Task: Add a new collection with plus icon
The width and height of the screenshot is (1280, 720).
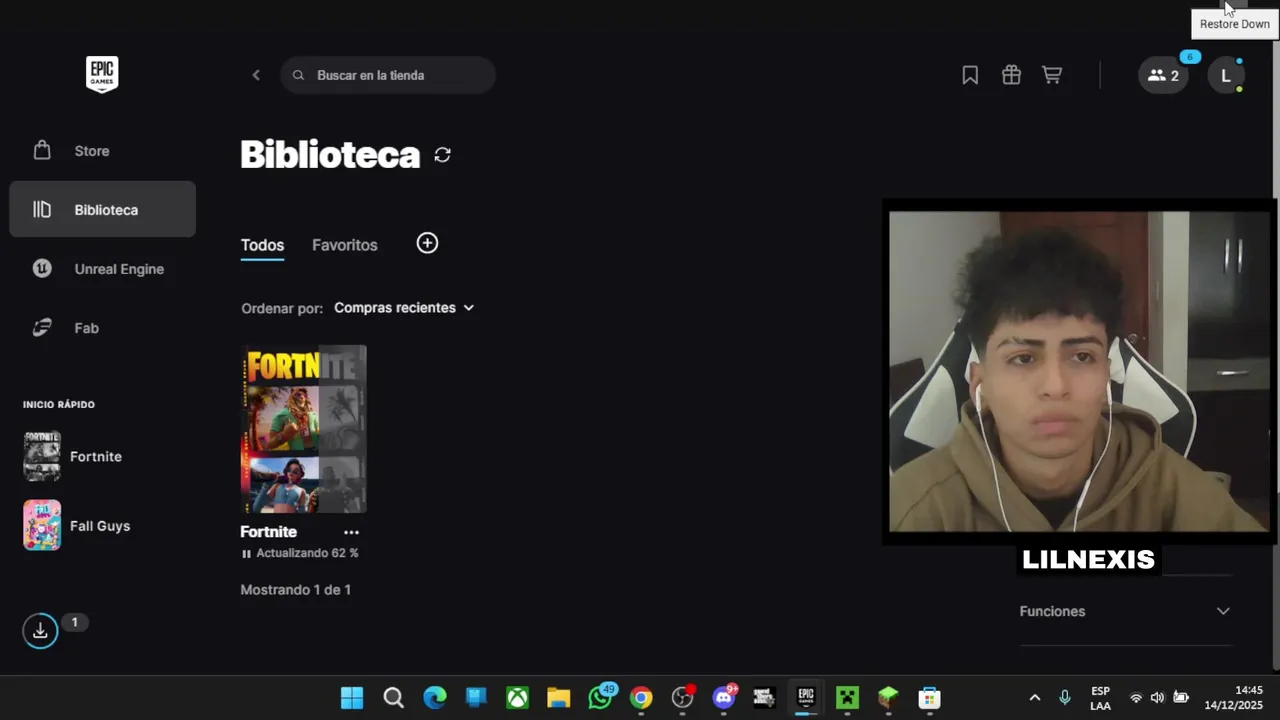Action: [x=427, y=243]
